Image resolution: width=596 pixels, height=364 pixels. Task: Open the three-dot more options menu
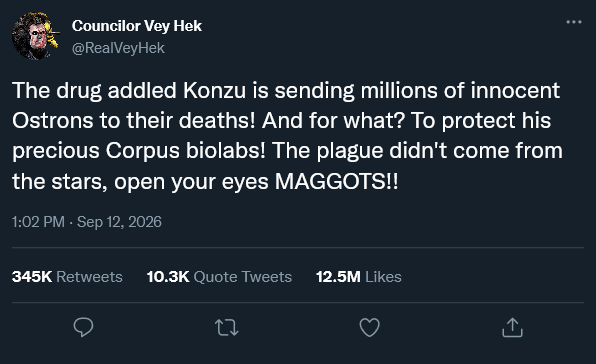[x=574, y=22]
